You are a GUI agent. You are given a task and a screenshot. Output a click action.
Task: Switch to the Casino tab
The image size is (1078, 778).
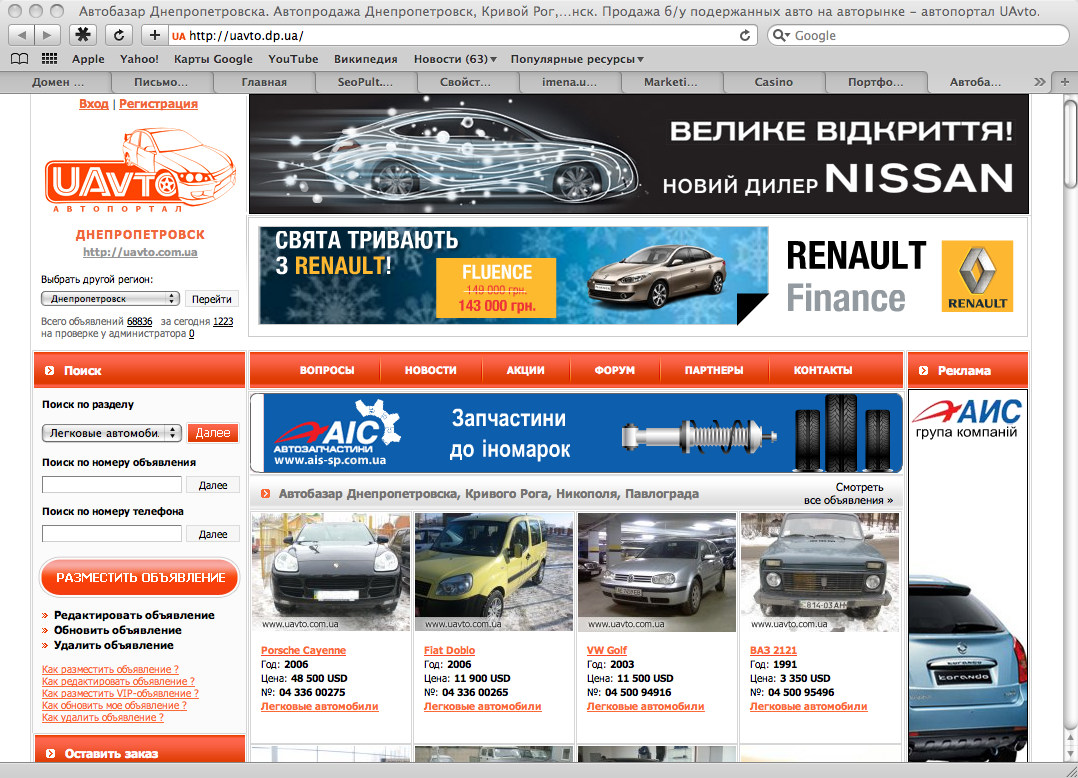tap(773, 82)
